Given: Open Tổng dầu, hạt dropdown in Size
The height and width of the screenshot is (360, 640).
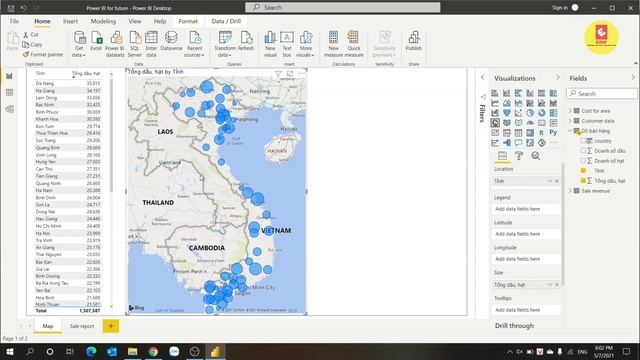Looking at the screenshot, I should 549,284.
